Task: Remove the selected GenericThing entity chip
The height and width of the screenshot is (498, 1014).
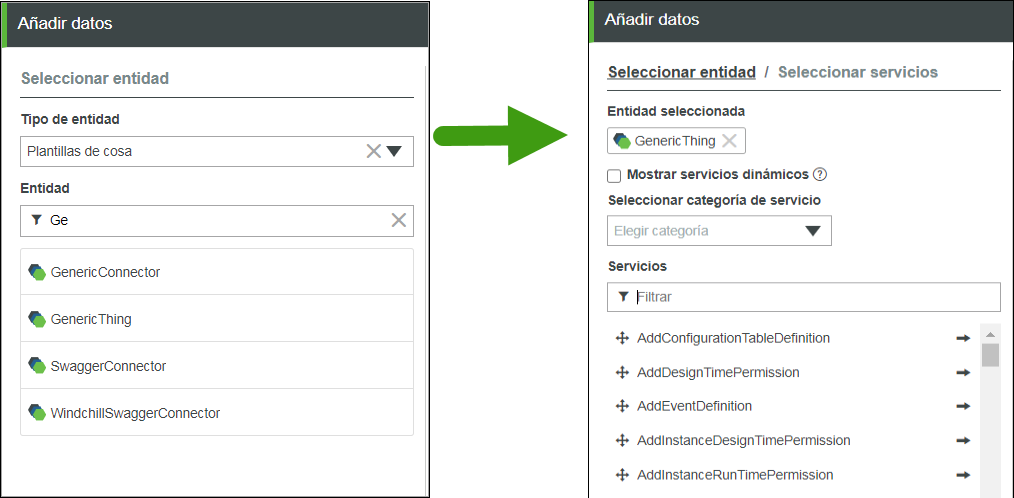Action: pyautogui.click(x=729, y=141)
